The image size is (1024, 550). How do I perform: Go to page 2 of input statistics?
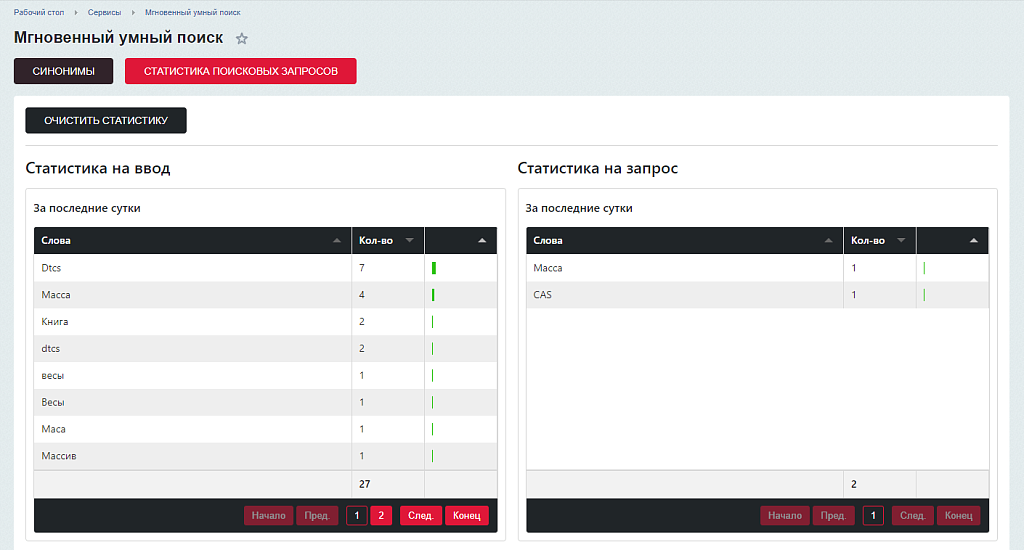click(x=381, y=516)
